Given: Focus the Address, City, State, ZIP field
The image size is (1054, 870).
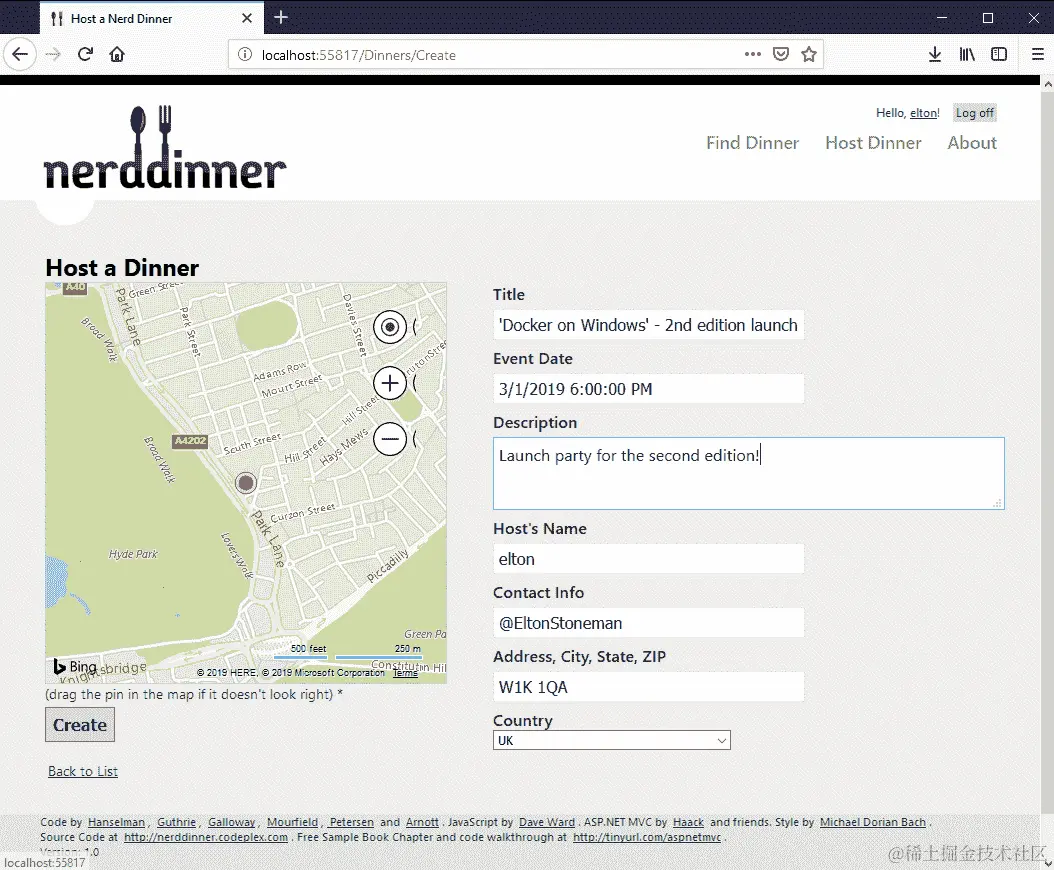Looking at the screenshot, I should click(648, 687).
